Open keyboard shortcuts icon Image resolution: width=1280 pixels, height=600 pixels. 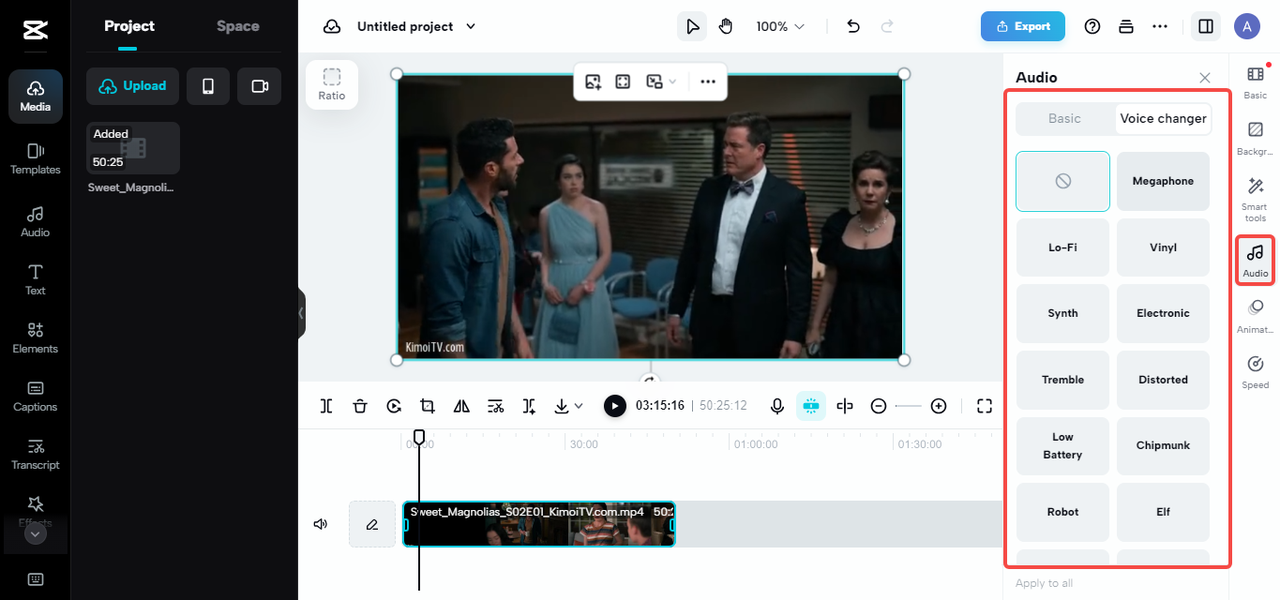[35, 579]
